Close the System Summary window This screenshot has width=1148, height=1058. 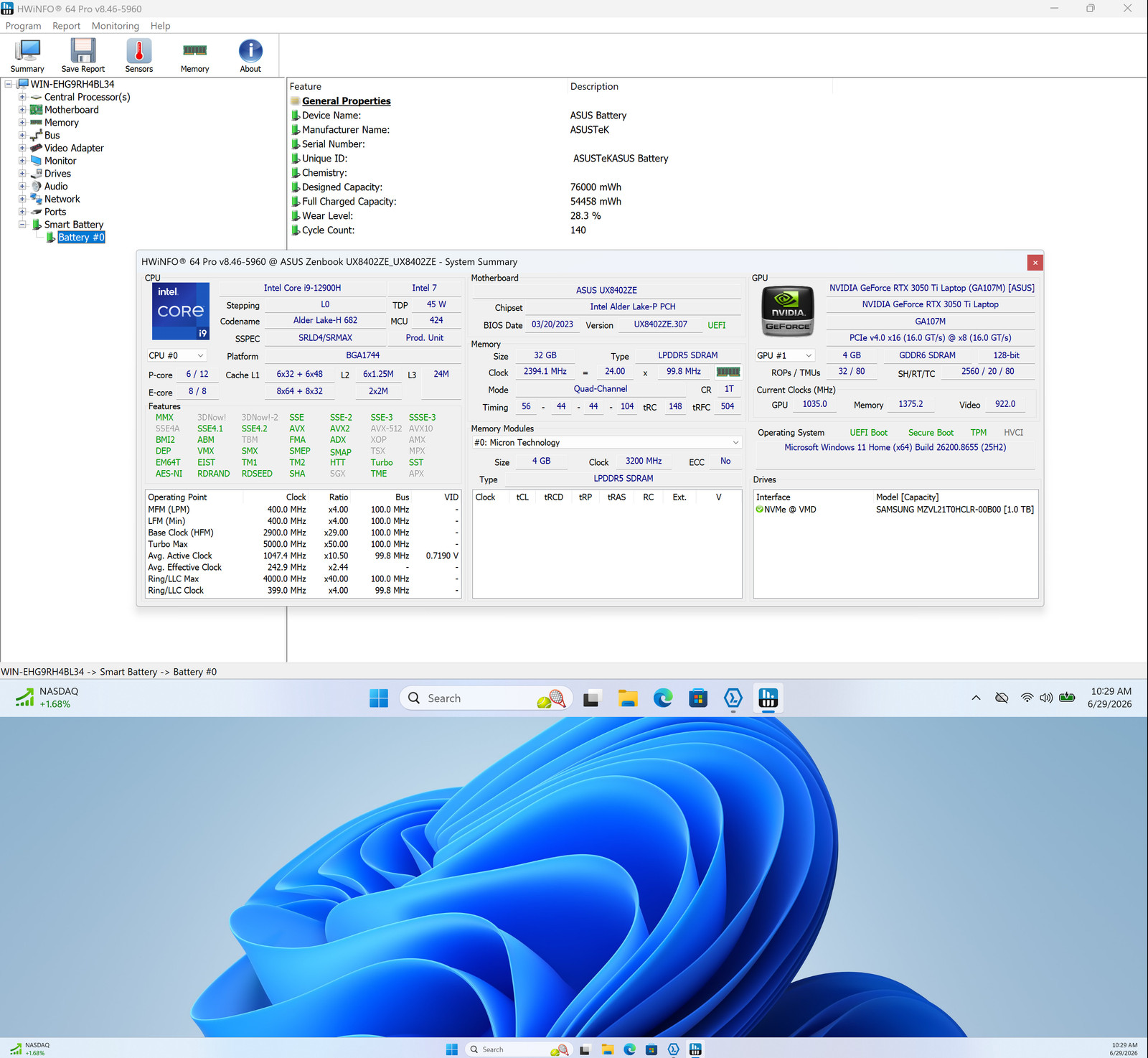pos(1035,263)
